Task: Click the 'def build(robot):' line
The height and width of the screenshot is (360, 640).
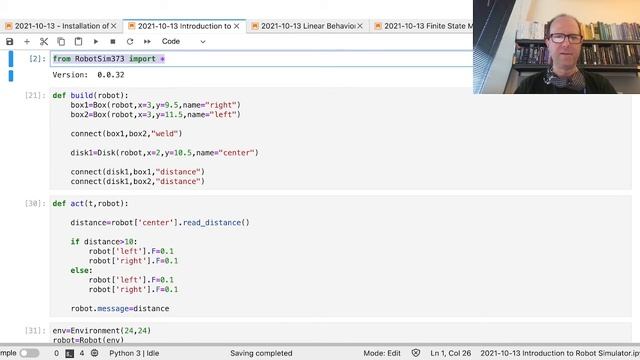Action: [x=90, y=96]
